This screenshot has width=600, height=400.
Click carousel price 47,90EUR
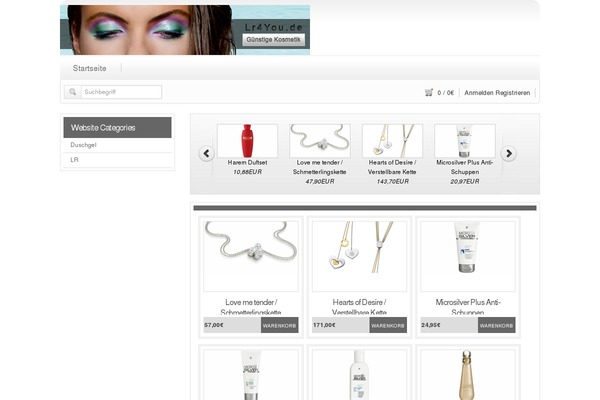click(x=320, y=181)
